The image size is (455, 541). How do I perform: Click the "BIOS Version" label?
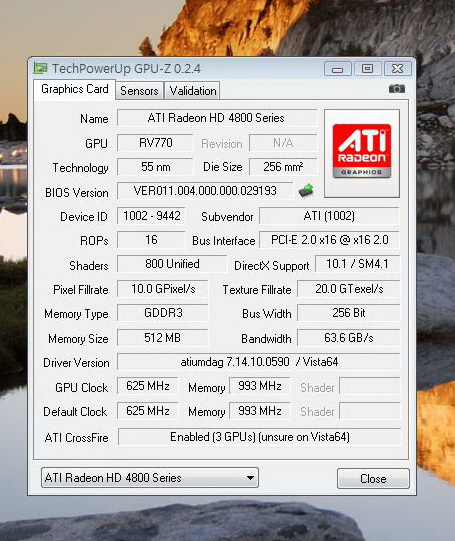pyautogui.click(x=77, y=193)
